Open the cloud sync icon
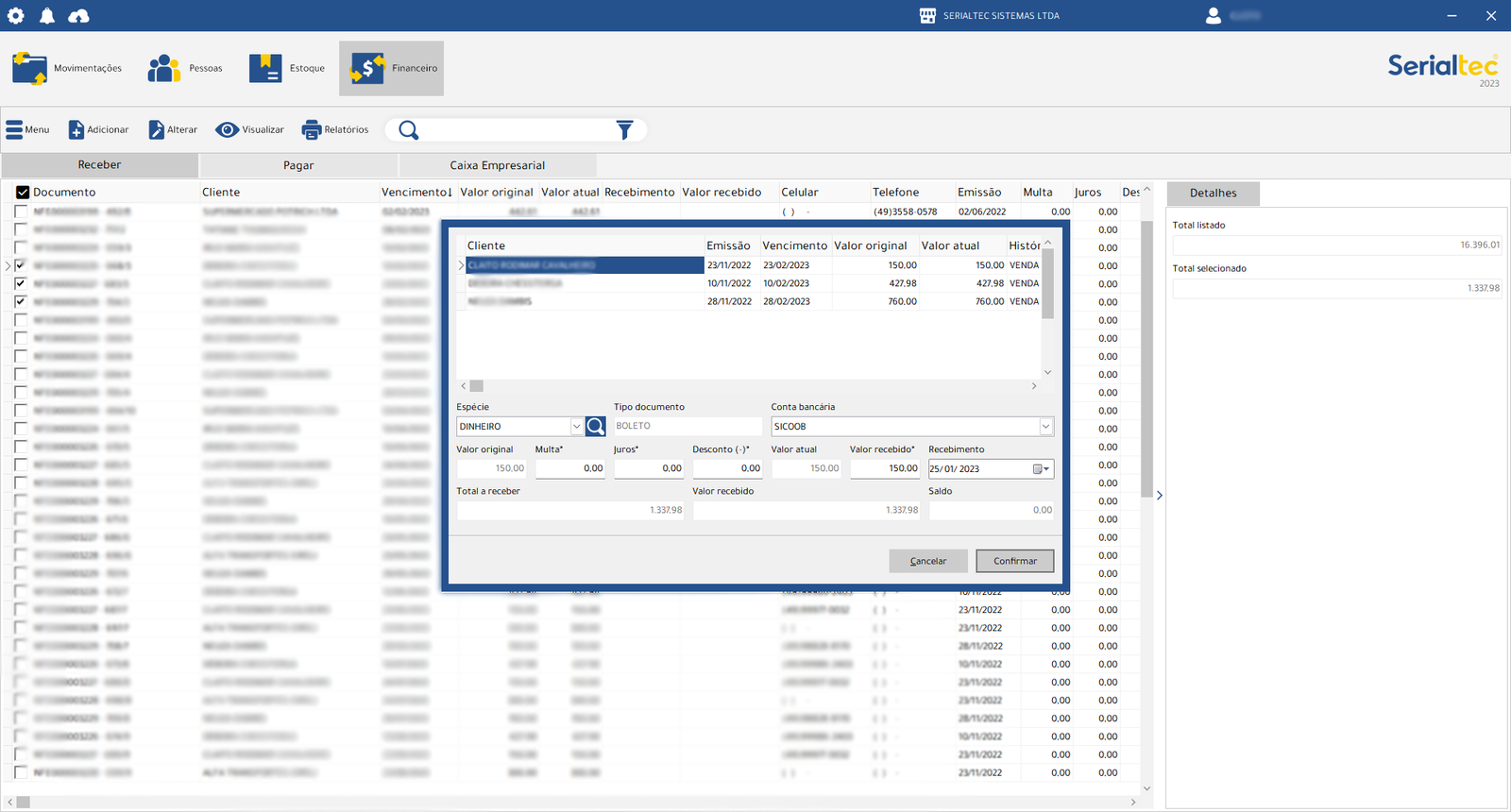 [x=79, y=16]
